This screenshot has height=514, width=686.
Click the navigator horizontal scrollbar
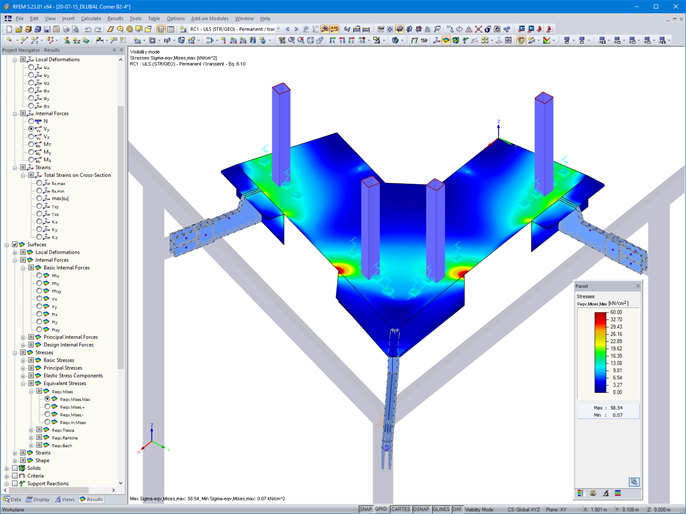pos(49,490)
